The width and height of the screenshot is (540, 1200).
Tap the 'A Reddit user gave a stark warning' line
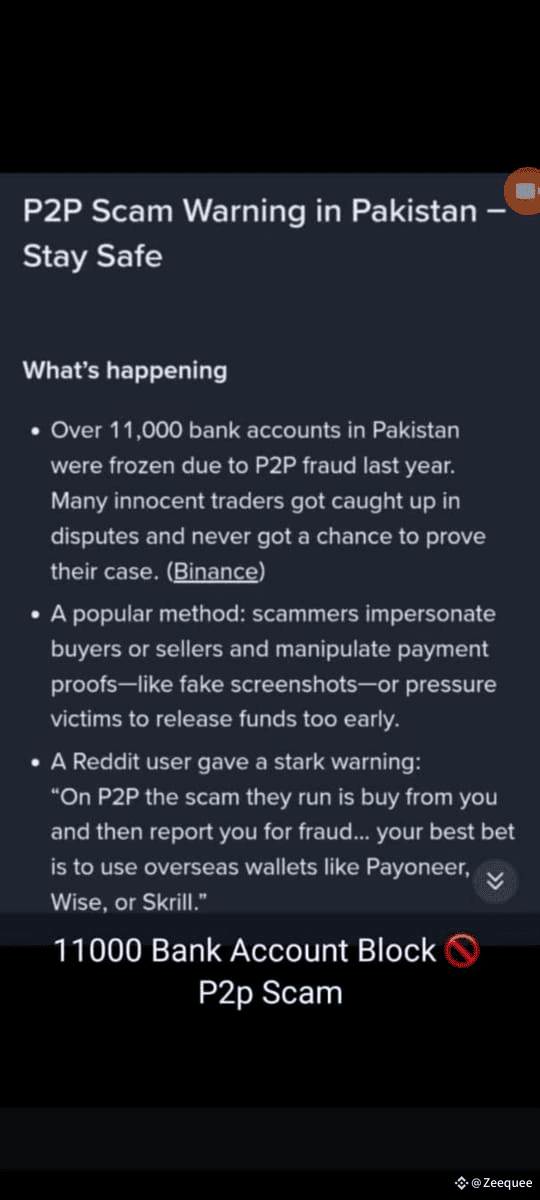(236, 762)
